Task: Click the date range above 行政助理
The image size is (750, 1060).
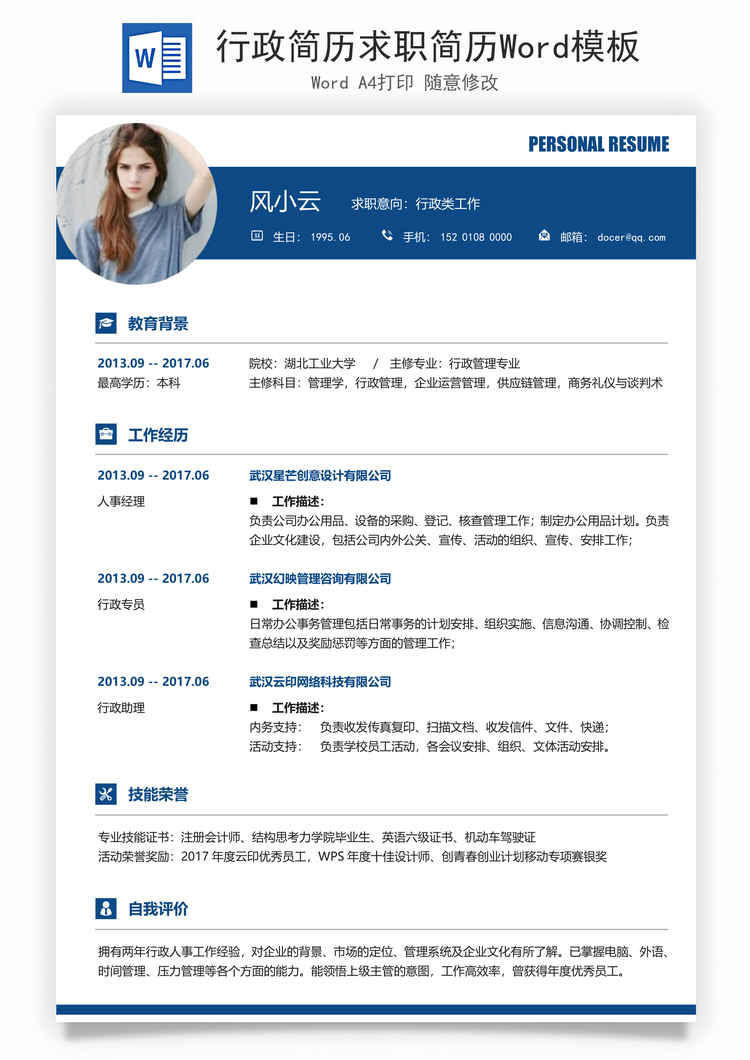Action: [154, 681]
